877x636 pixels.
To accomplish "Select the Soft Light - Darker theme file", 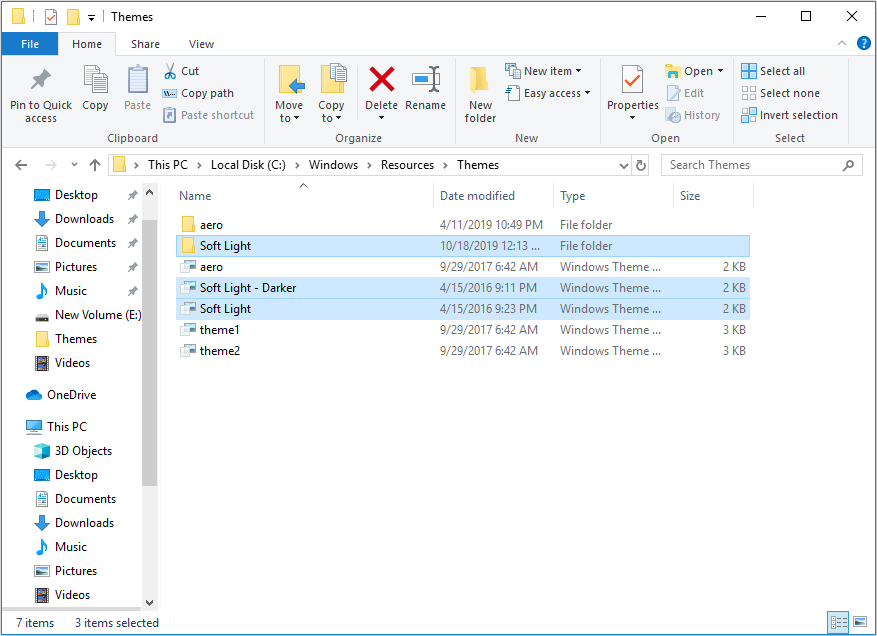I will (x=463, y=288).
